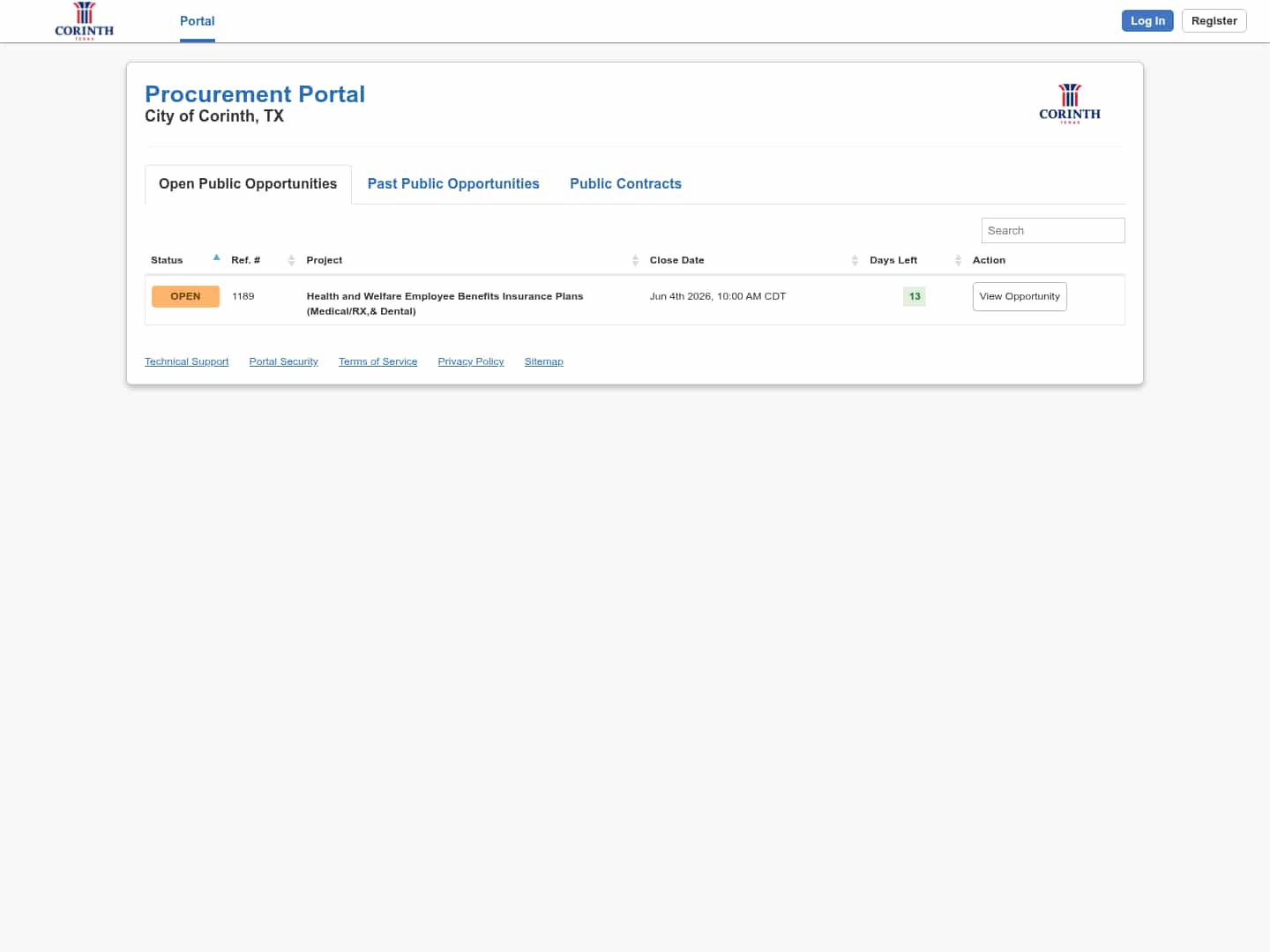The image size is (1270, 952).
Task: Click the Log In button
Action: [x=1147, y=21]
